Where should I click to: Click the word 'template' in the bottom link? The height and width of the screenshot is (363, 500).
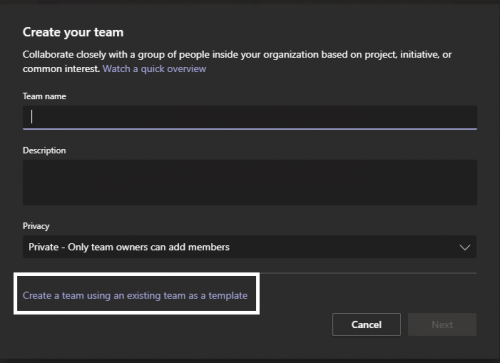click(x=228, y=296)
